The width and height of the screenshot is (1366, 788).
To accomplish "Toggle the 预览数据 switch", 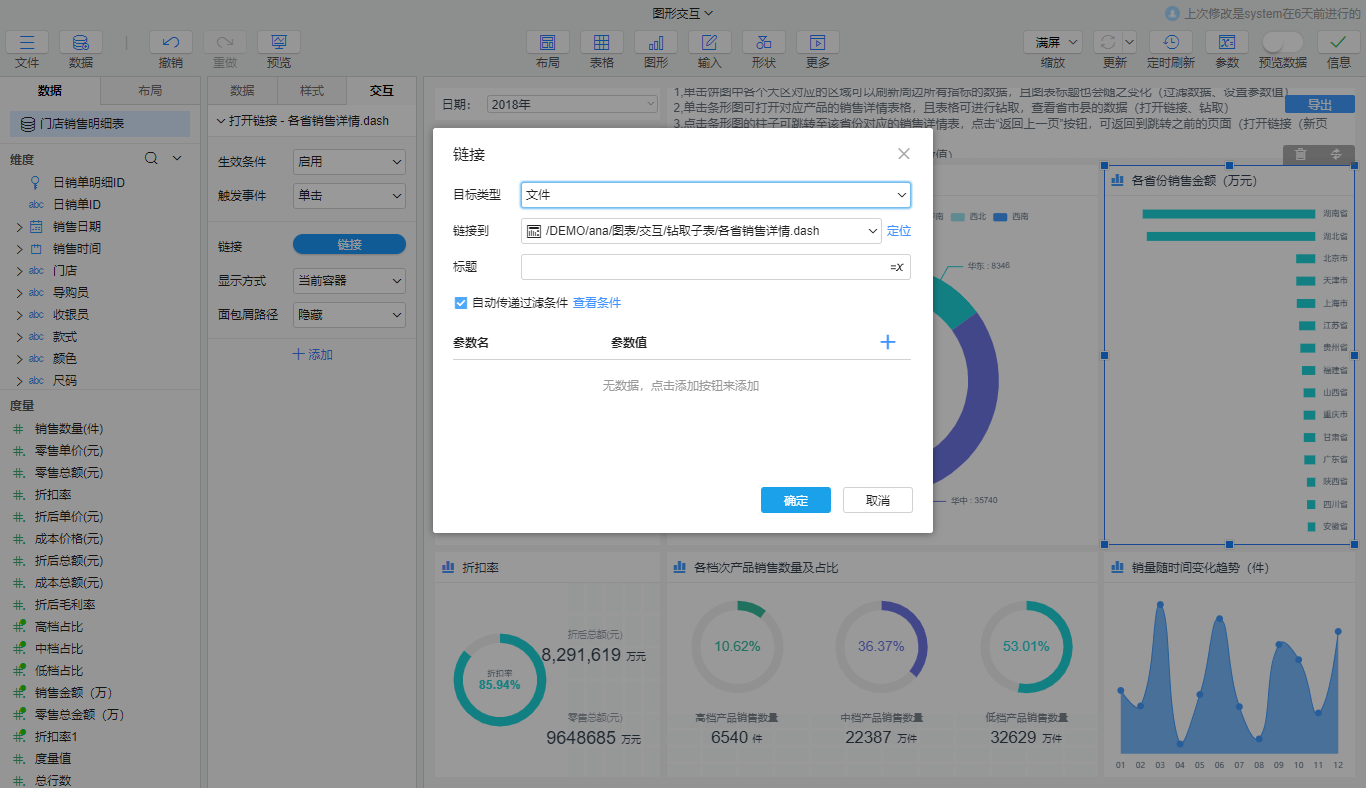I will pyautogui.click(x=1282, y=42).
